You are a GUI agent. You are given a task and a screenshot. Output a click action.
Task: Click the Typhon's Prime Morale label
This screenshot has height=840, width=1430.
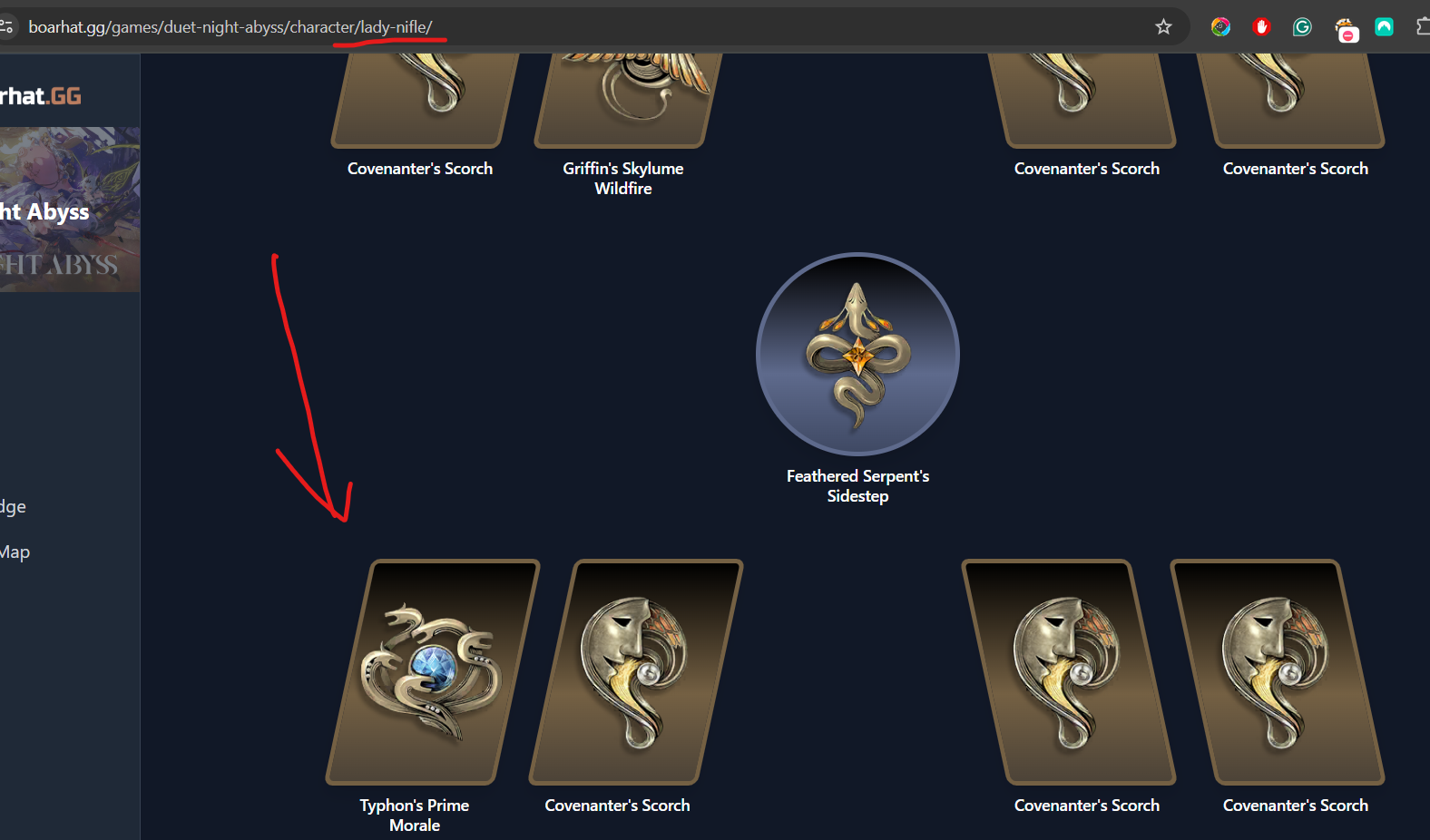415,816
